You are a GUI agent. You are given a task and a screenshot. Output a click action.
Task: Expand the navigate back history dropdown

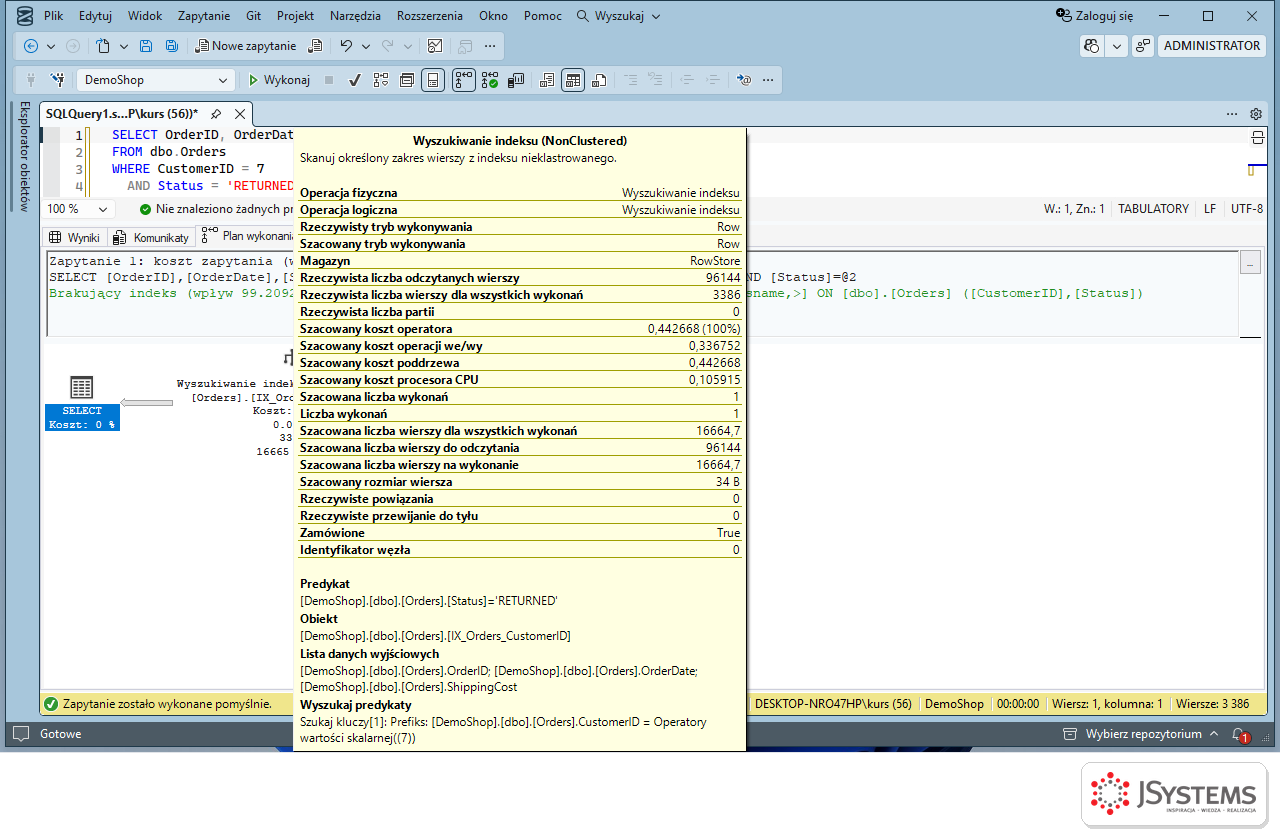51,46
